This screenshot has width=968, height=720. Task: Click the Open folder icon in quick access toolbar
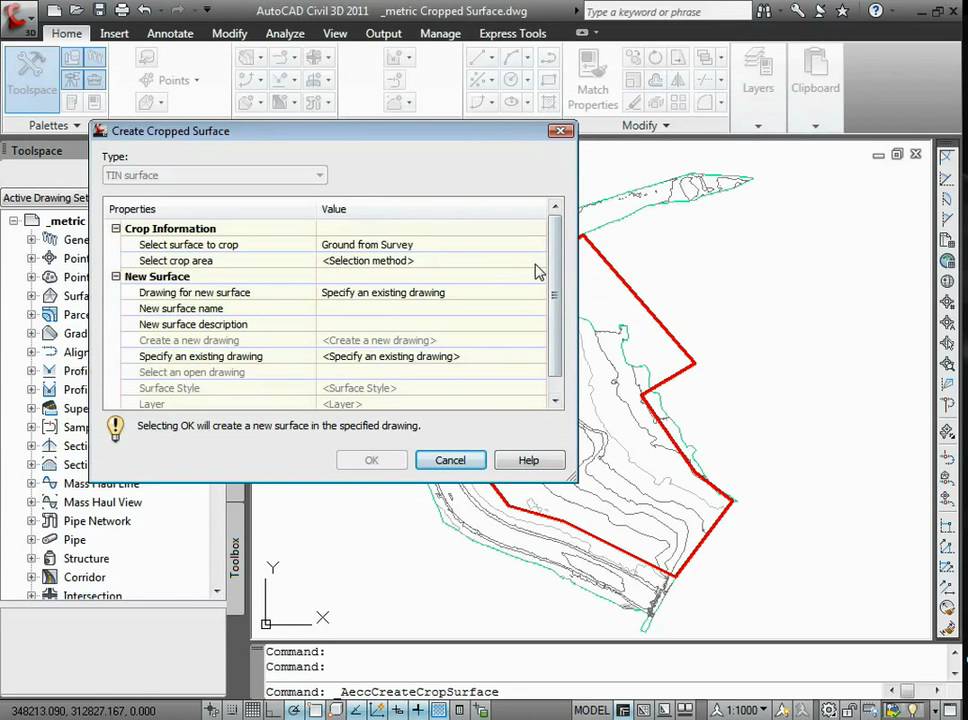[77, 10]
